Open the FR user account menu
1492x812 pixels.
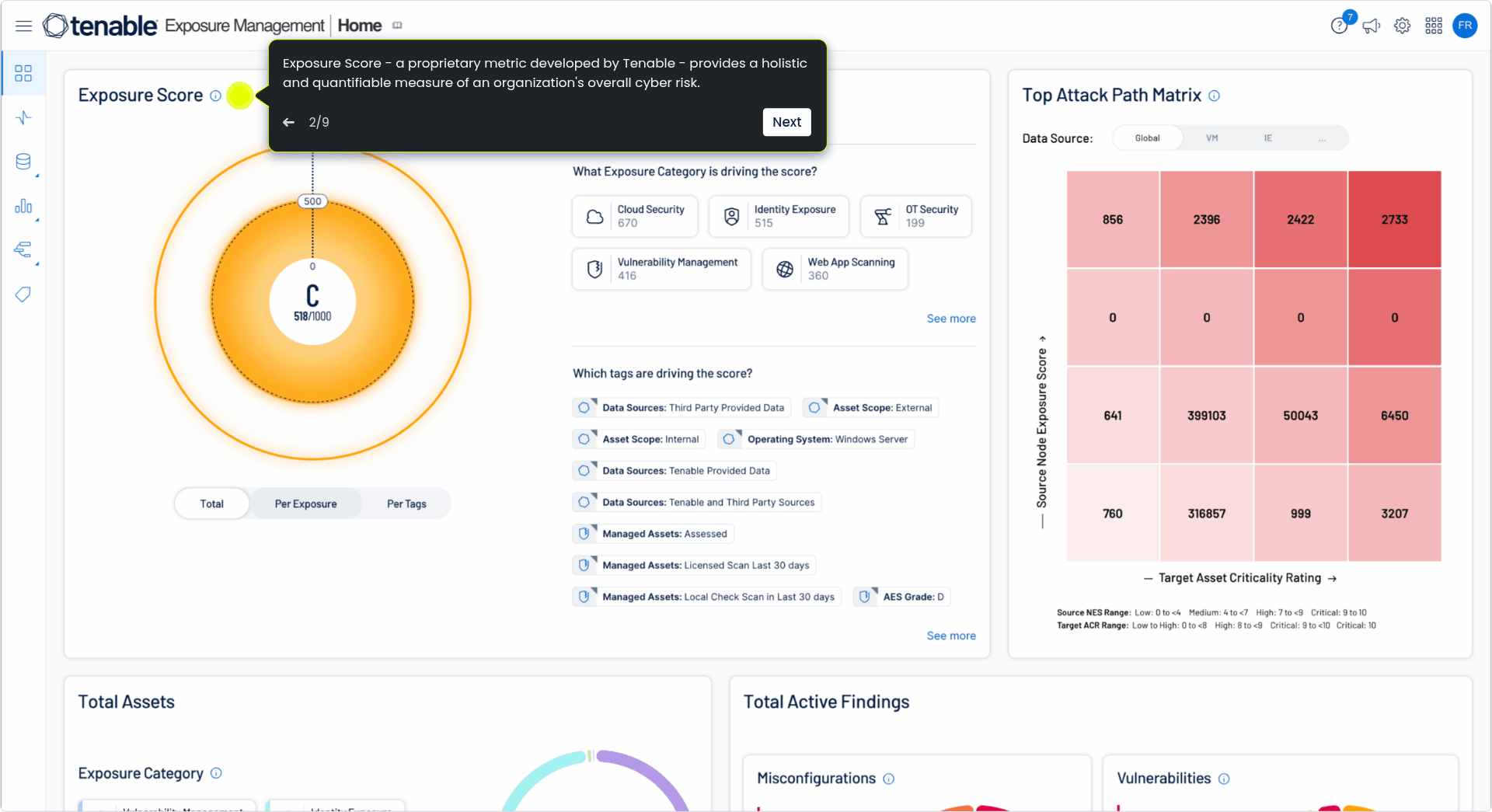[1465, 26]
